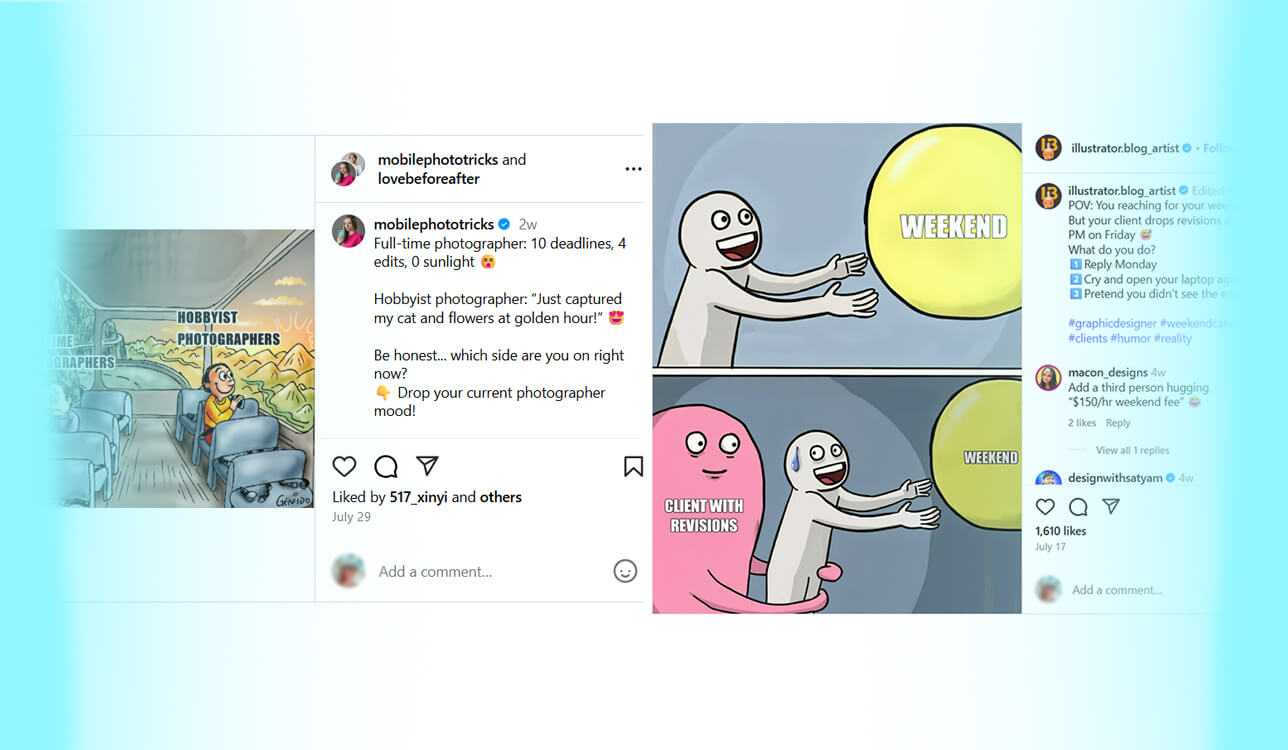Image resolution: width=1288 pixels, height=750 pixels.
Task: Open the macon_designs profile avatar
Action: (x=1048, y=377)
